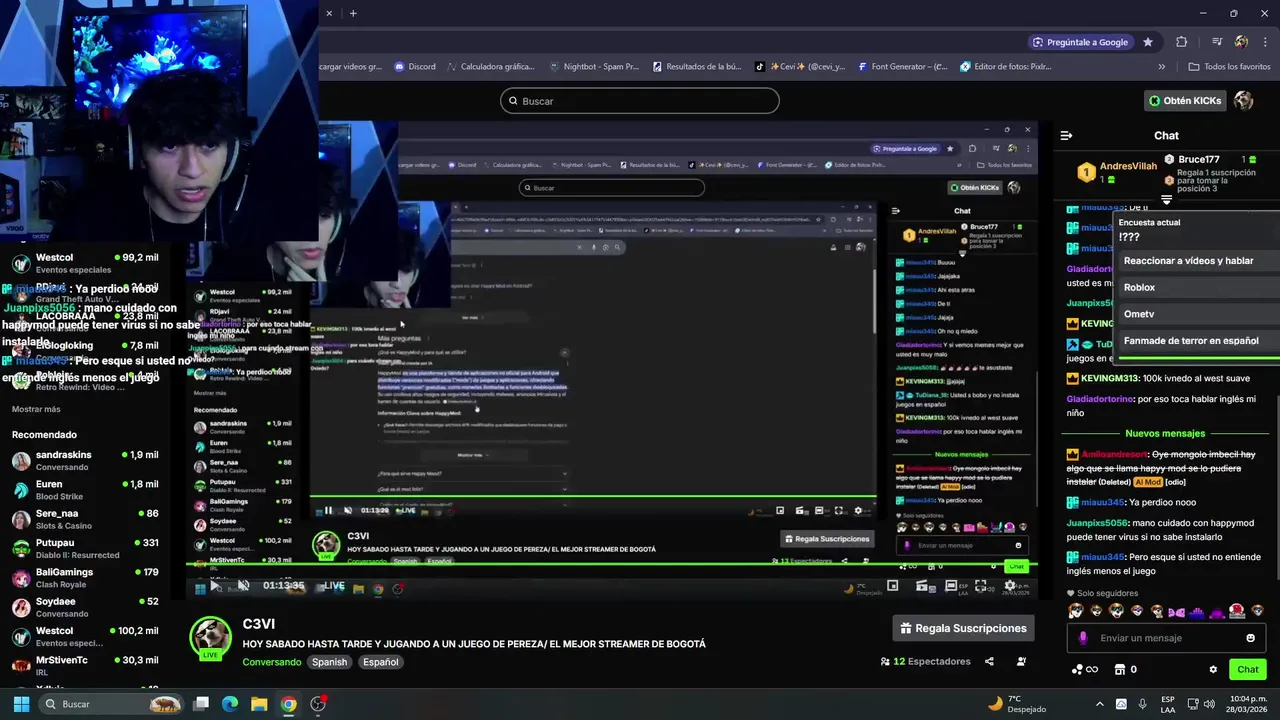Open a new browser tab
Screen dimensions: 1280x720
click(x=353, y=13)
